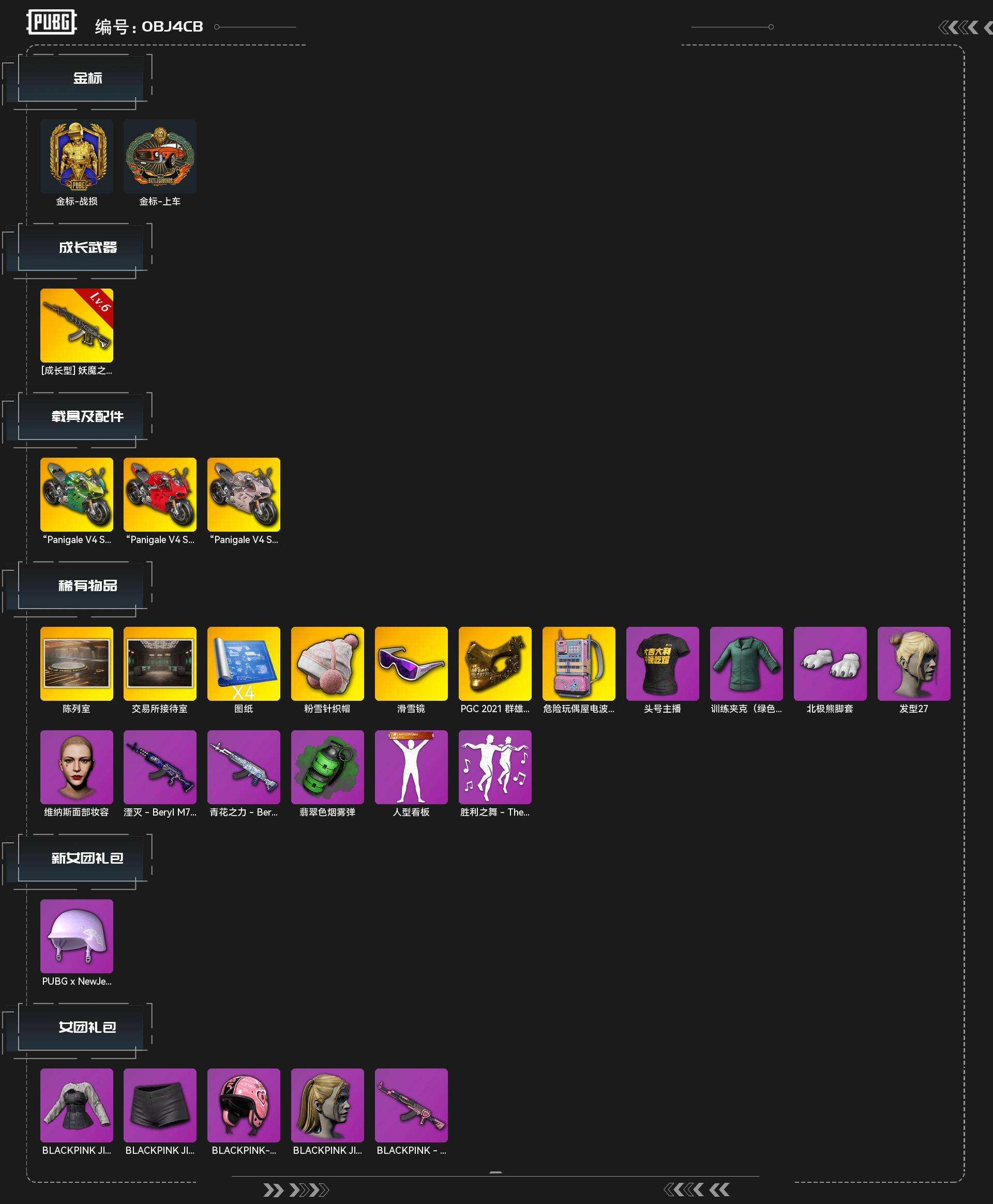Select the BLACKPINK pink motorcycle helmet
Image resolution: width=993 pixels, height=1204 pixels.
[x=244, y=1105]
